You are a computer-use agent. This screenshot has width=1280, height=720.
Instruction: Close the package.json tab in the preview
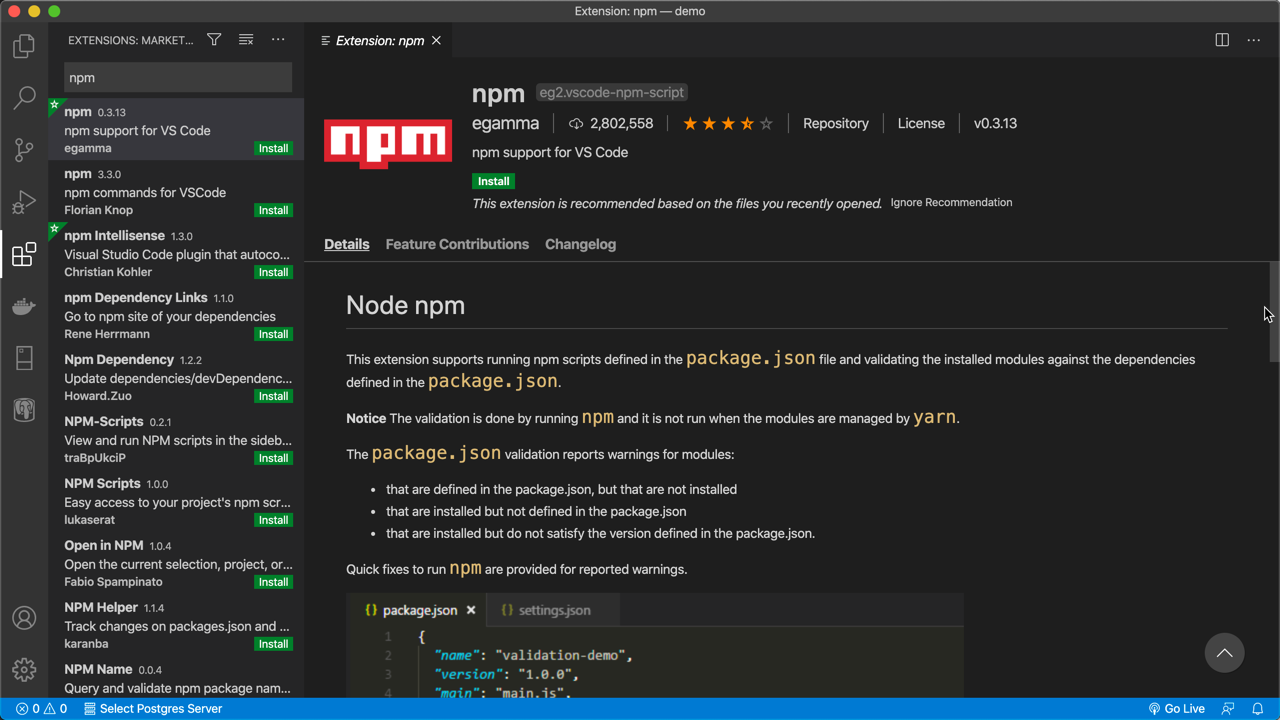(471, 610)
